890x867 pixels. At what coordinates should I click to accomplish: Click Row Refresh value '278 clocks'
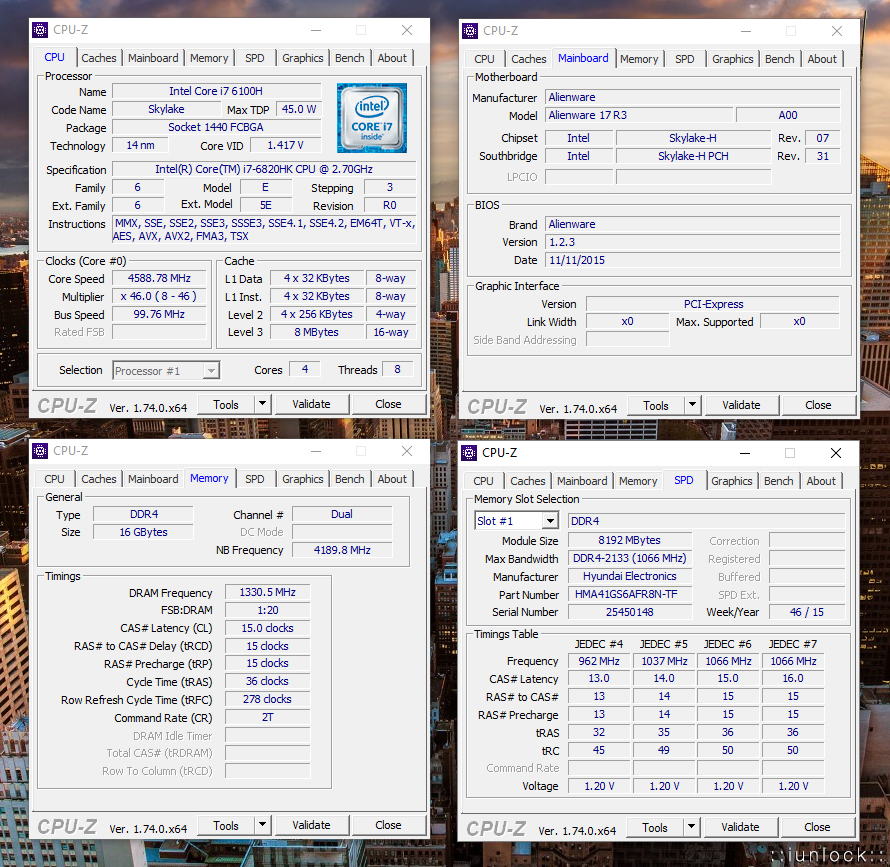[x=267, y=699]
